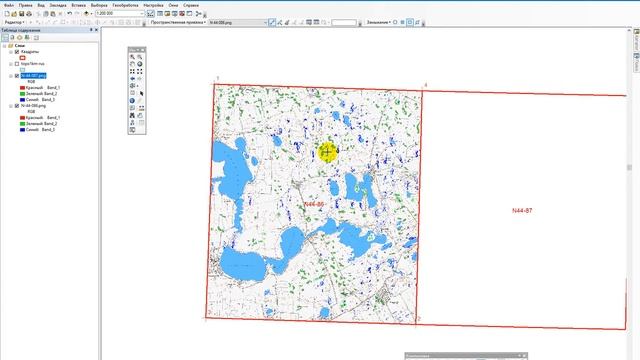This screenshot has width=640, height=360.
Task: Open the Выборка menu
Action: 99,5
